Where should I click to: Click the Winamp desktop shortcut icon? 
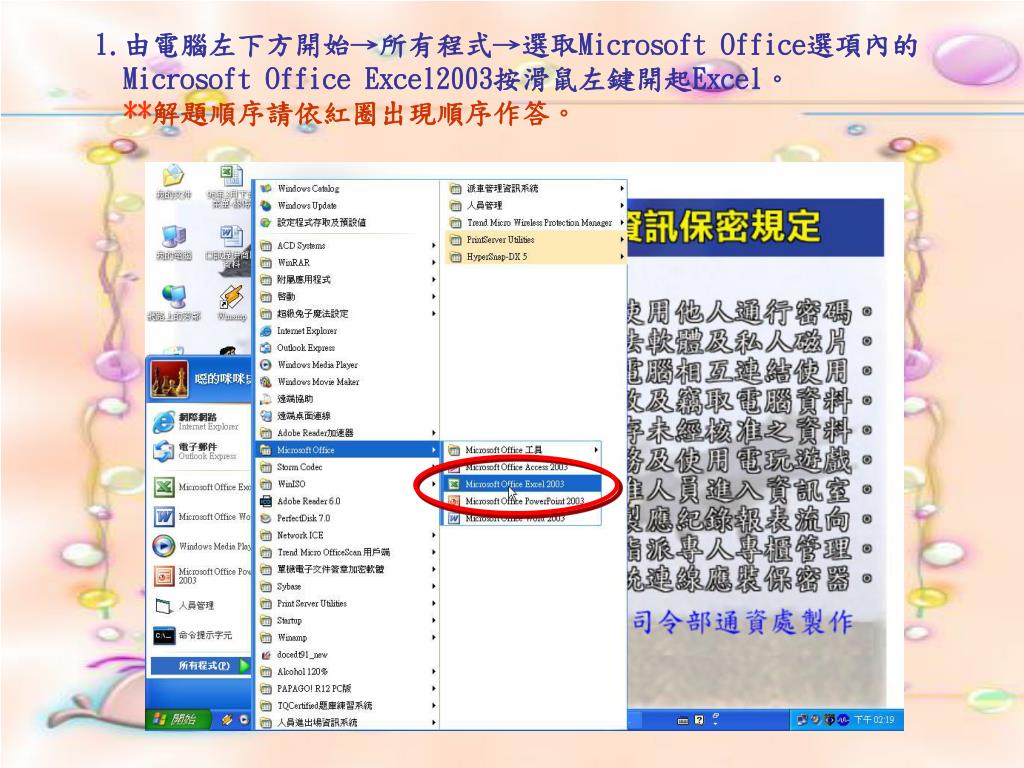(232, 298)
